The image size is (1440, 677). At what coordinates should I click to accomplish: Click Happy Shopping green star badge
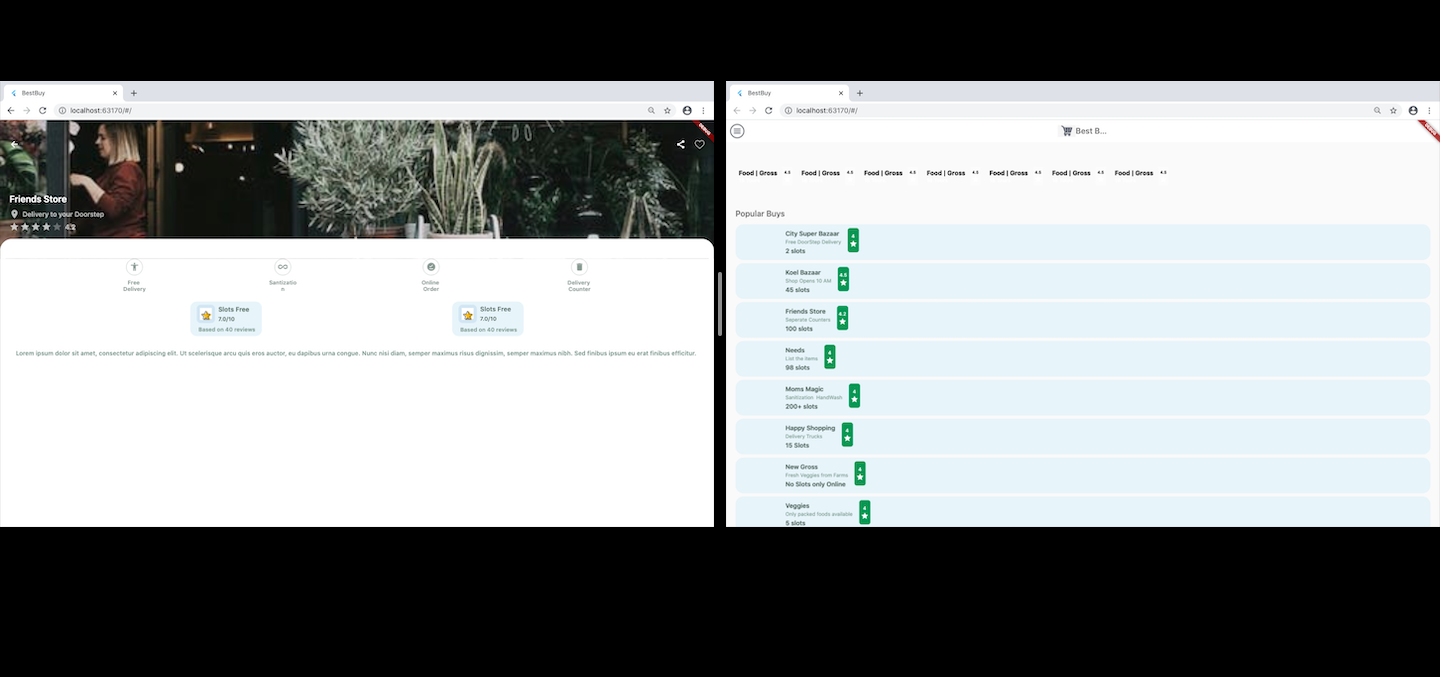click(847, 435)
